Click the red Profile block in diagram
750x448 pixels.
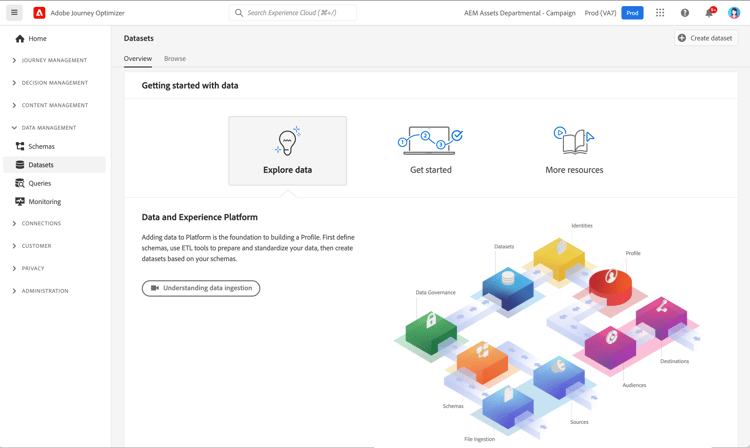(610, 286)
